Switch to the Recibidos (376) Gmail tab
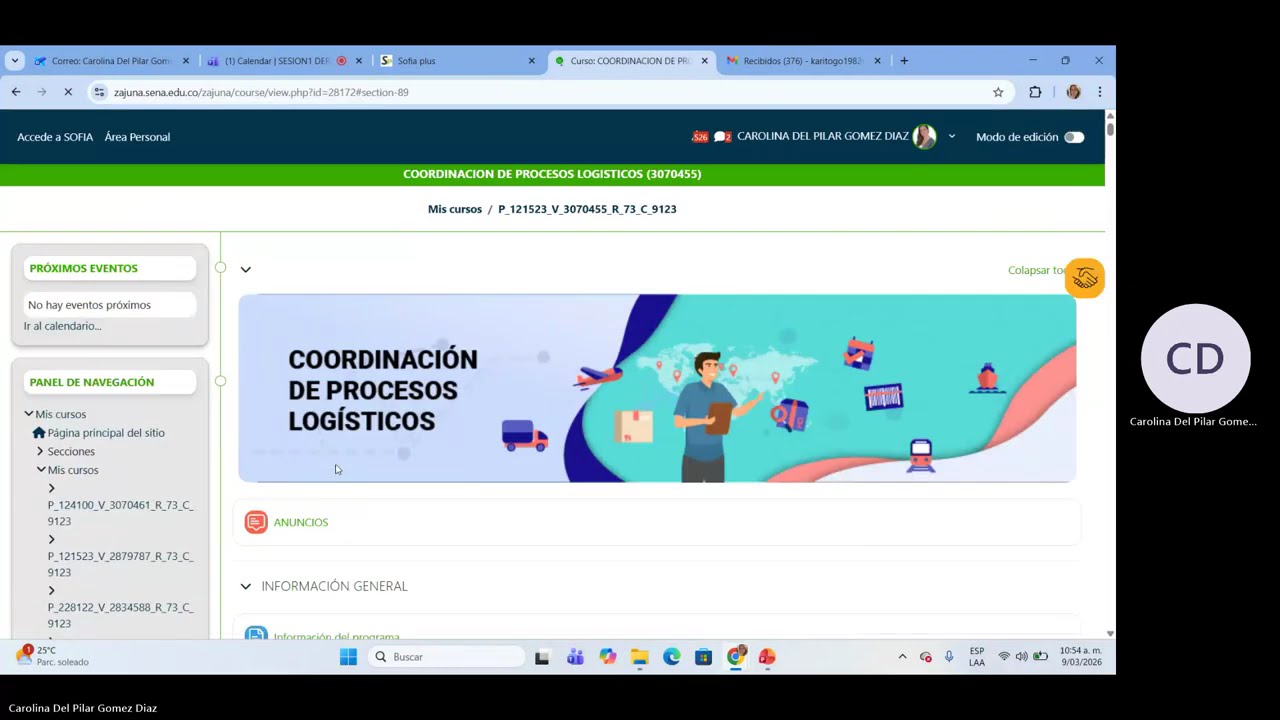Viewport: 1280px width, 720px height. tap(804, 61)
